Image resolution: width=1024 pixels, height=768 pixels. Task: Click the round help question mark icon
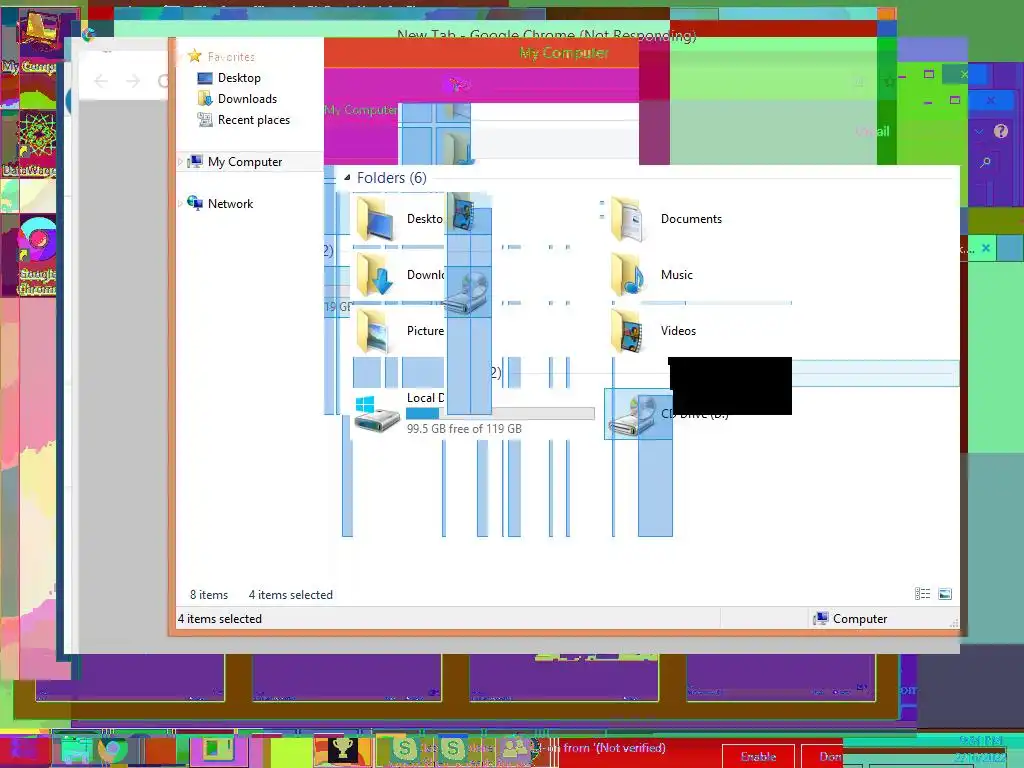tap(1000, 131)
